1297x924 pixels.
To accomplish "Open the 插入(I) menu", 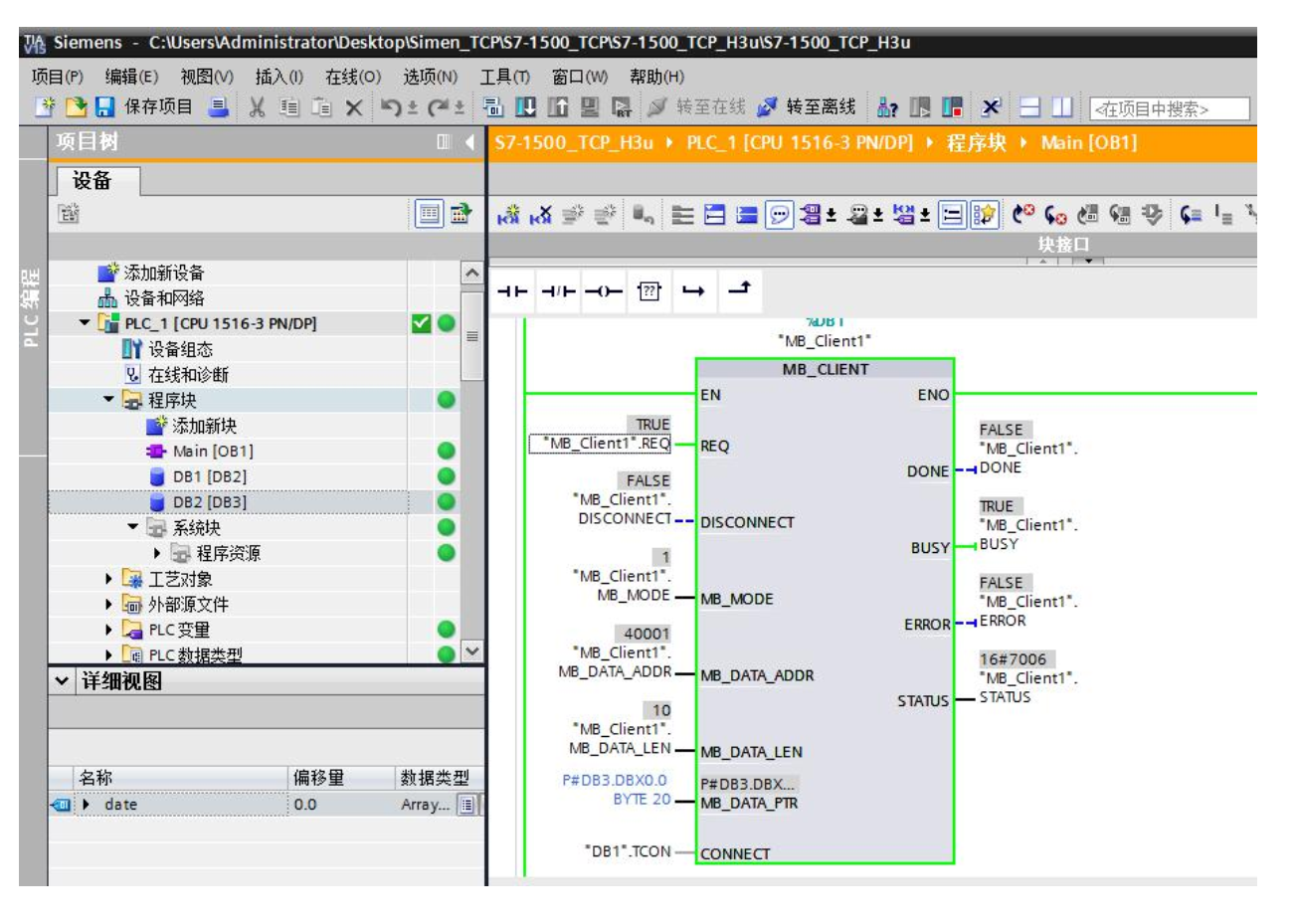I will tap(278, 77).
